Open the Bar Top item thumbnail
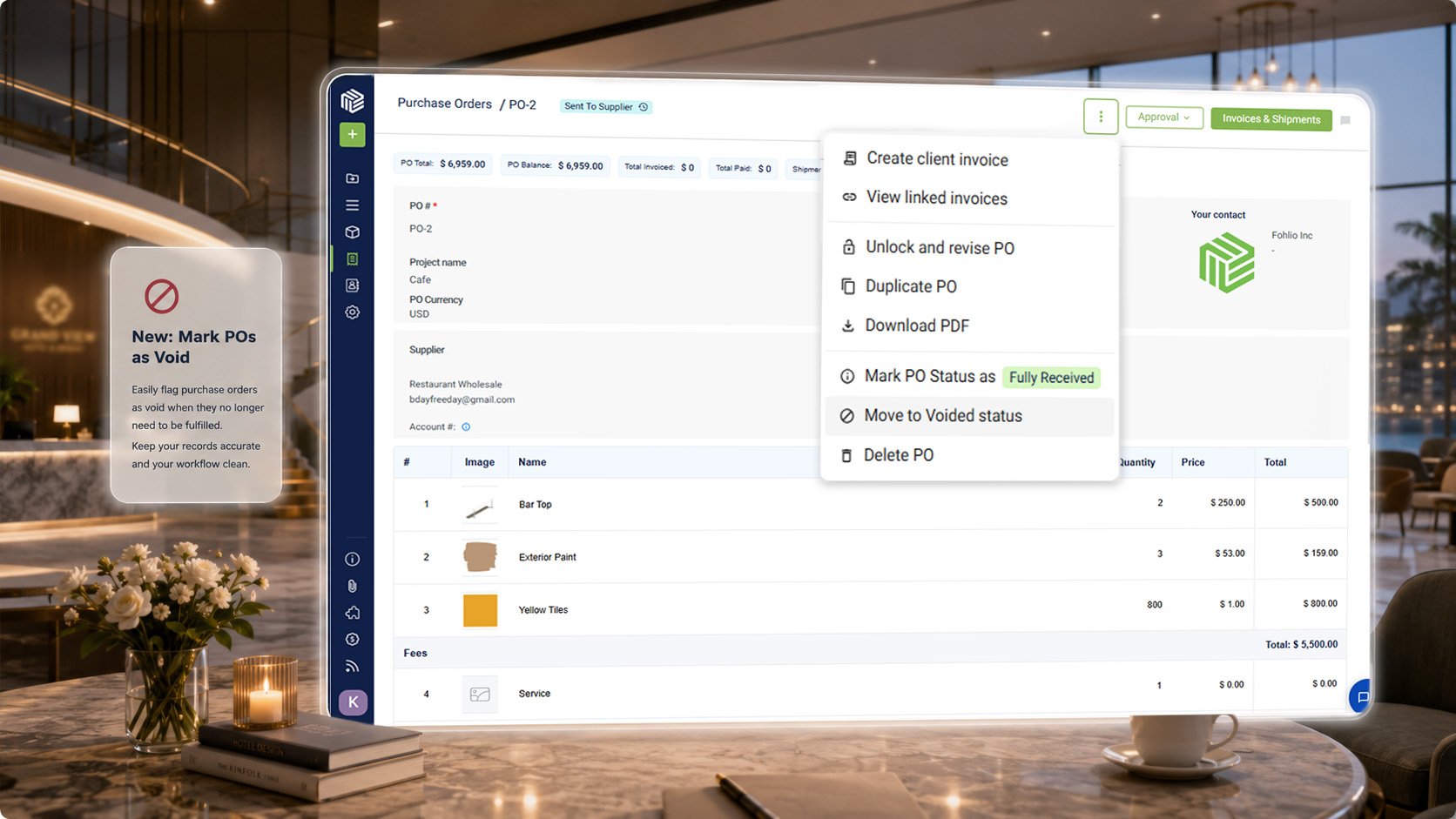The height and width of the screenshot is (819, 1456). pyautogui.click(x=480, y=507)
